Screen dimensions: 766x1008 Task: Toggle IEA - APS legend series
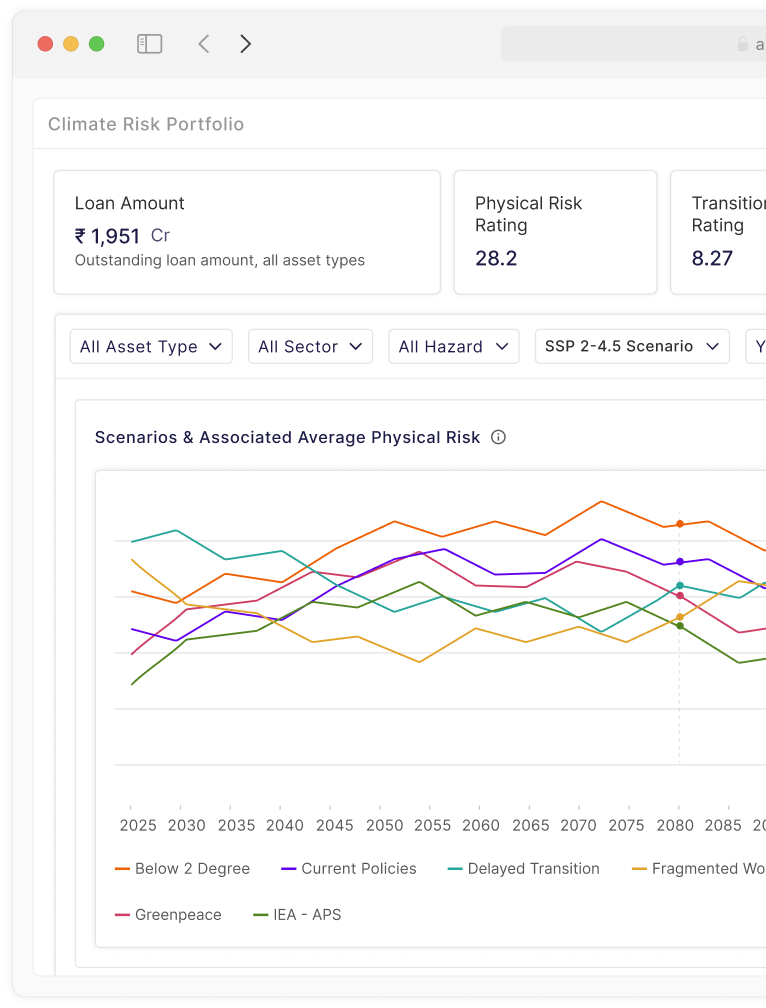[x=298, y=915]
